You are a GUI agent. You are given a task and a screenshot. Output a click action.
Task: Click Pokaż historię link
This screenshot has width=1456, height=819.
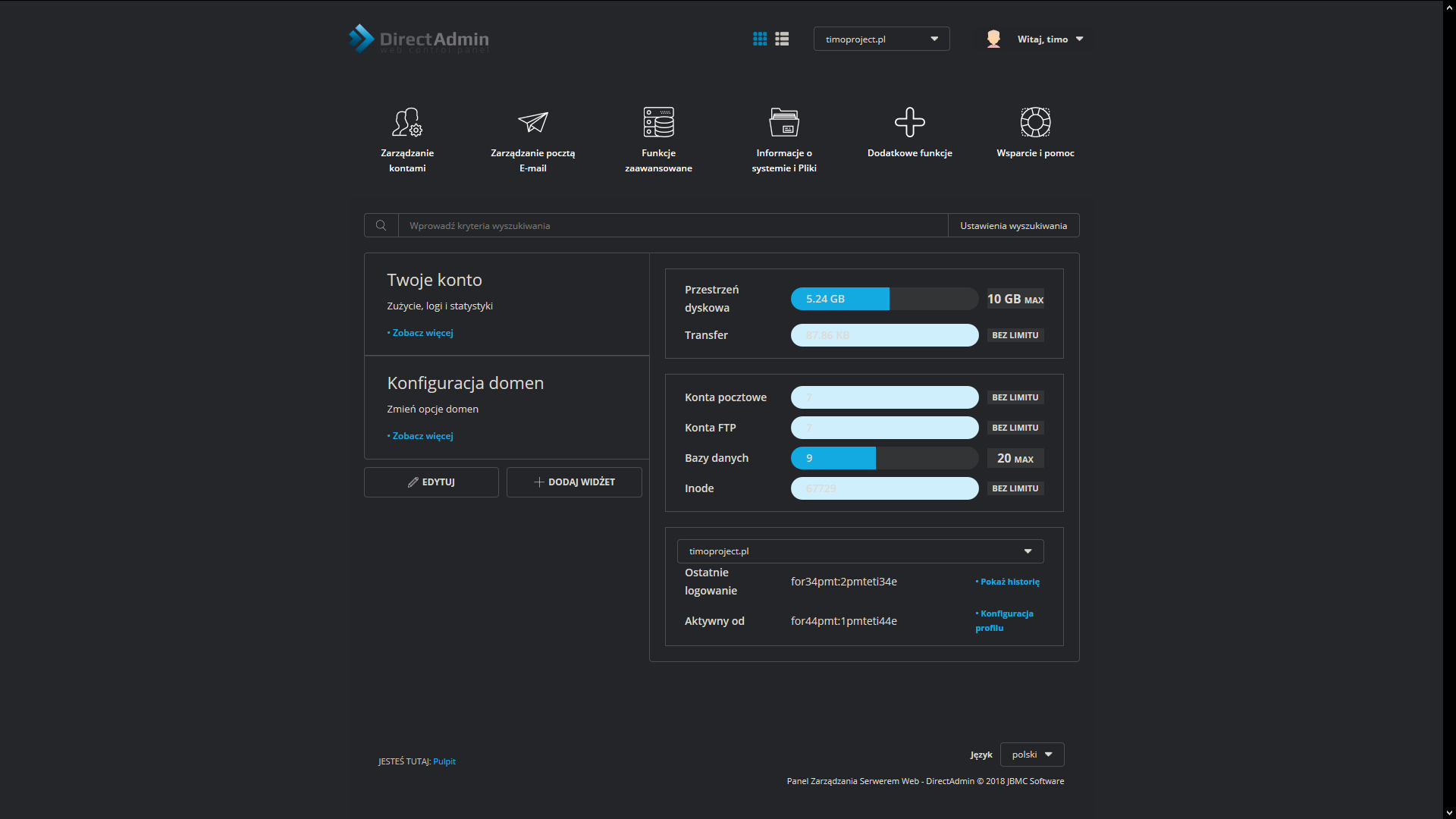click(1009, 582)
